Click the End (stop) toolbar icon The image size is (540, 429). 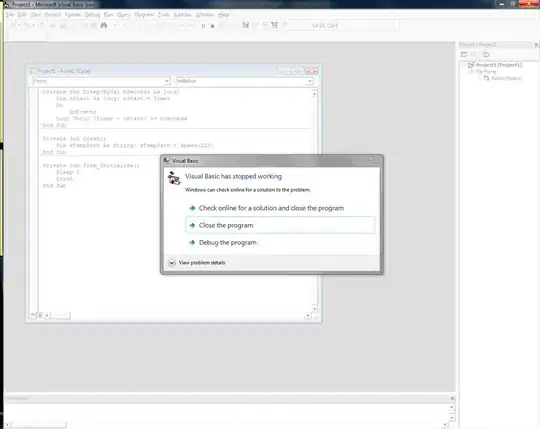click(212, 26)
